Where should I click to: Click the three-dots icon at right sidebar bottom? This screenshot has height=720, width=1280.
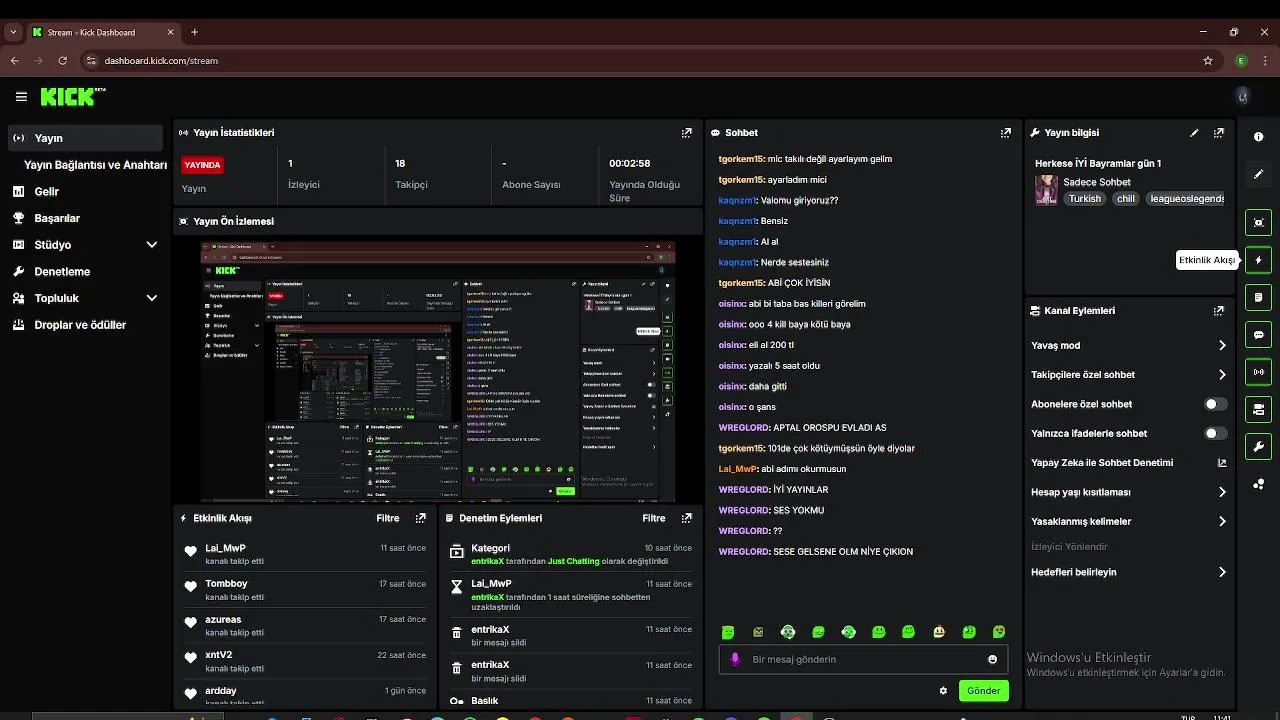tap(1258, 484)
